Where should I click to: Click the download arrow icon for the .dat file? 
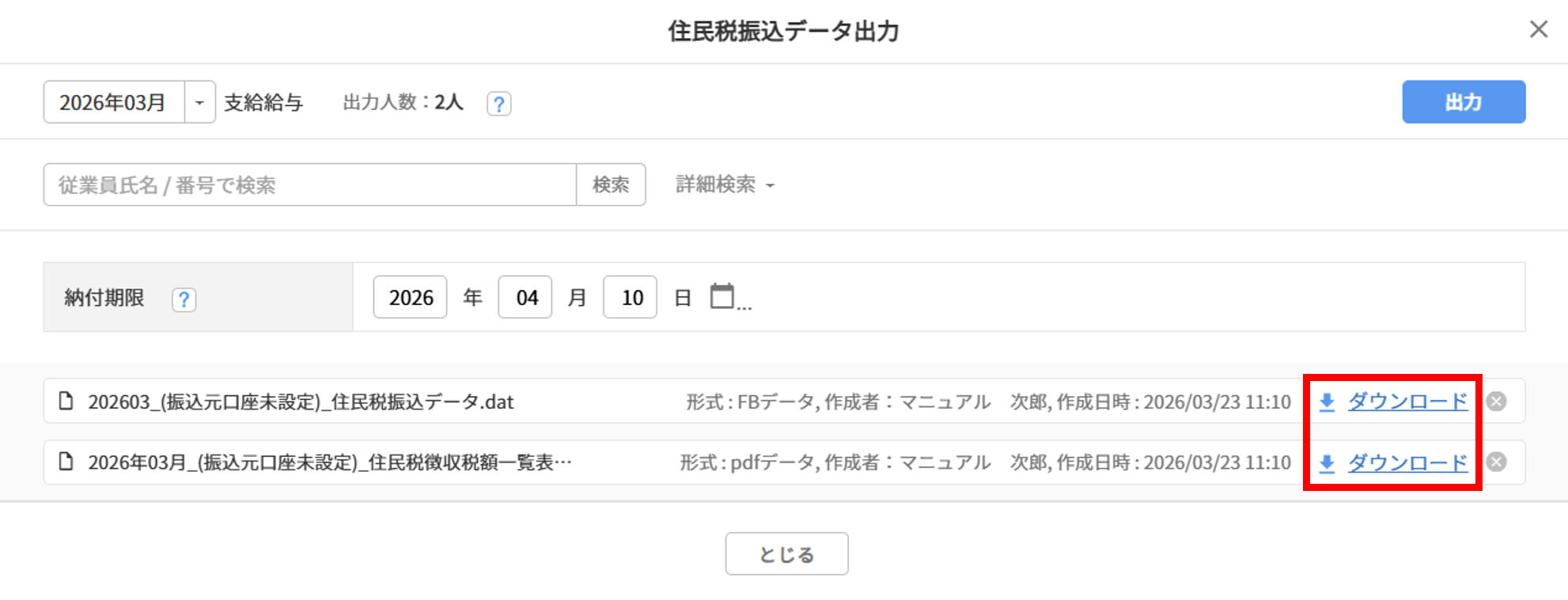tap(1327, 402)
